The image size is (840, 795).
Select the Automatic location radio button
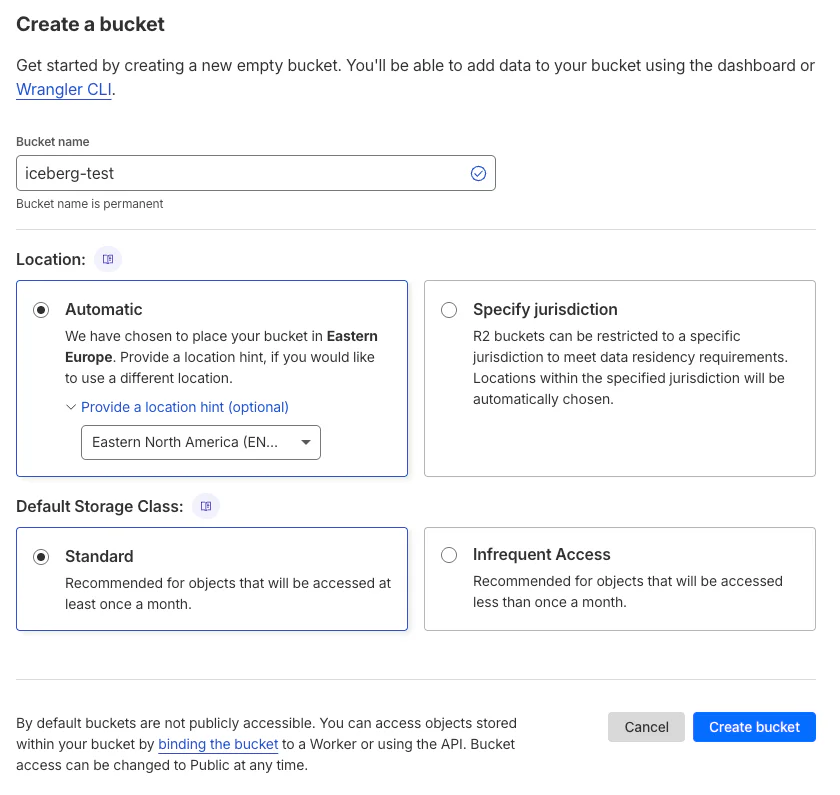point(41,310)
